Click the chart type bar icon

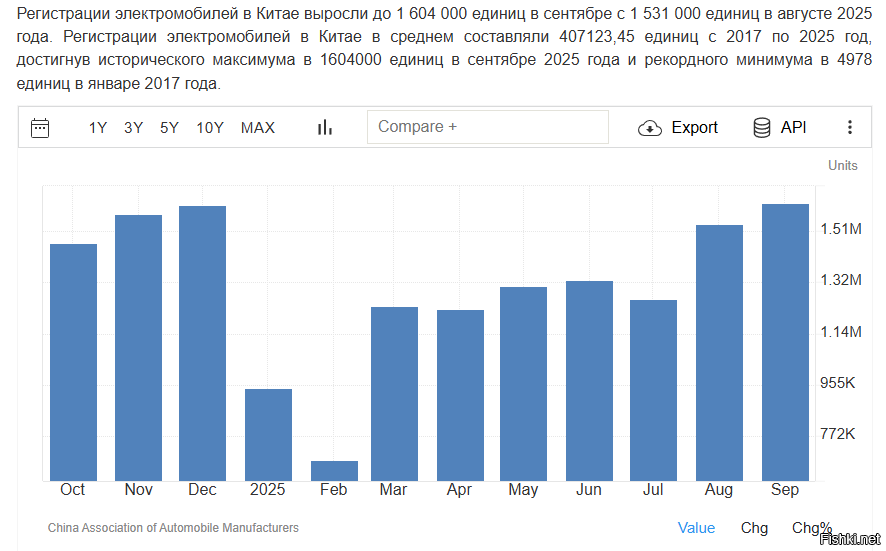tap(324, 128)
